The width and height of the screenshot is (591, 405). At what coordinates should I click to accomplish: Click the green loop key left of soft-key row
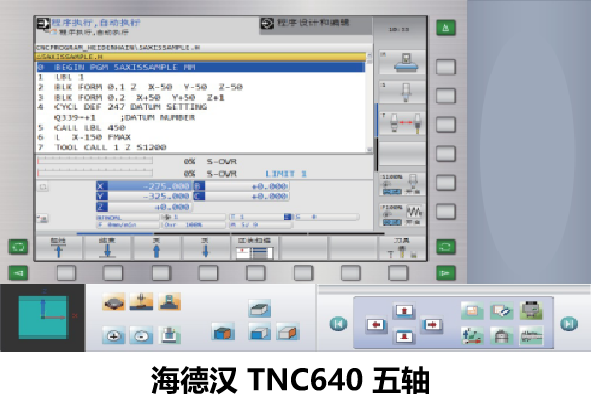pos(18,247)
